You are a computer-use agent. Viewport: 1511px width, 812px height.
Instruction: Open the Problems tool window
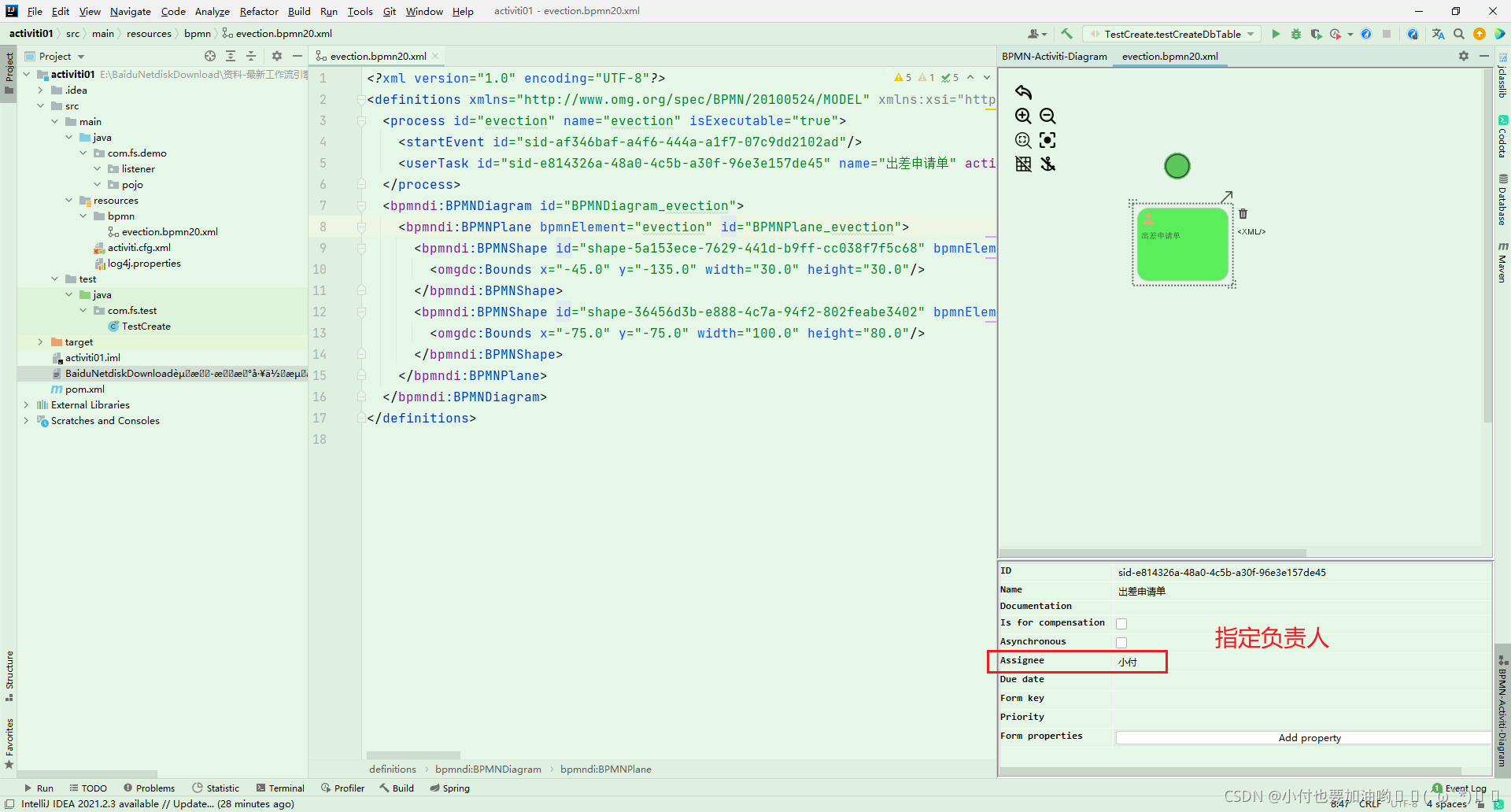point(149,788)
